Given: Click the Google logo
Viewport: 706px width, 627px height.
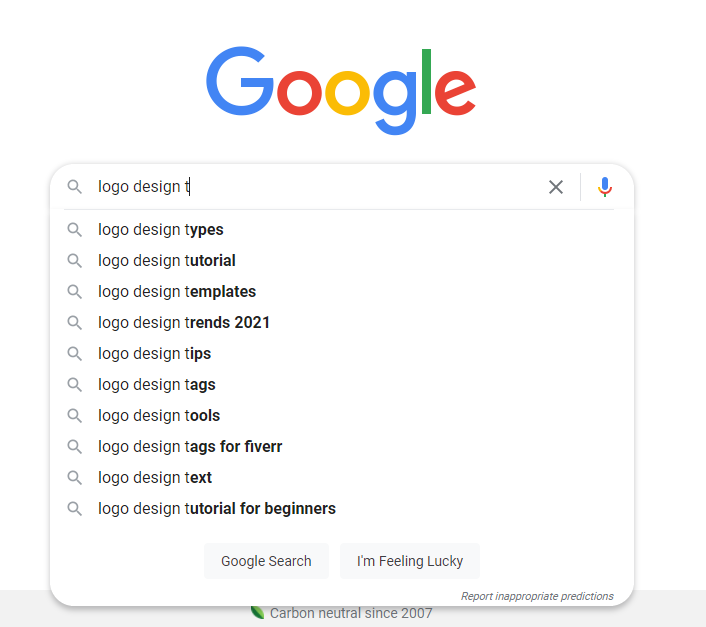Looking at the screenshot, I should [x=341, y=89].
